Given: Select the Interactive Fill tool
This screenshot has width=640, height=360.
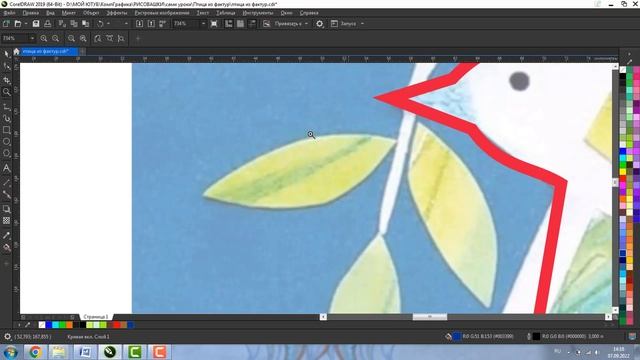Looking at the screenshot, I should click(x=7, y=247).
